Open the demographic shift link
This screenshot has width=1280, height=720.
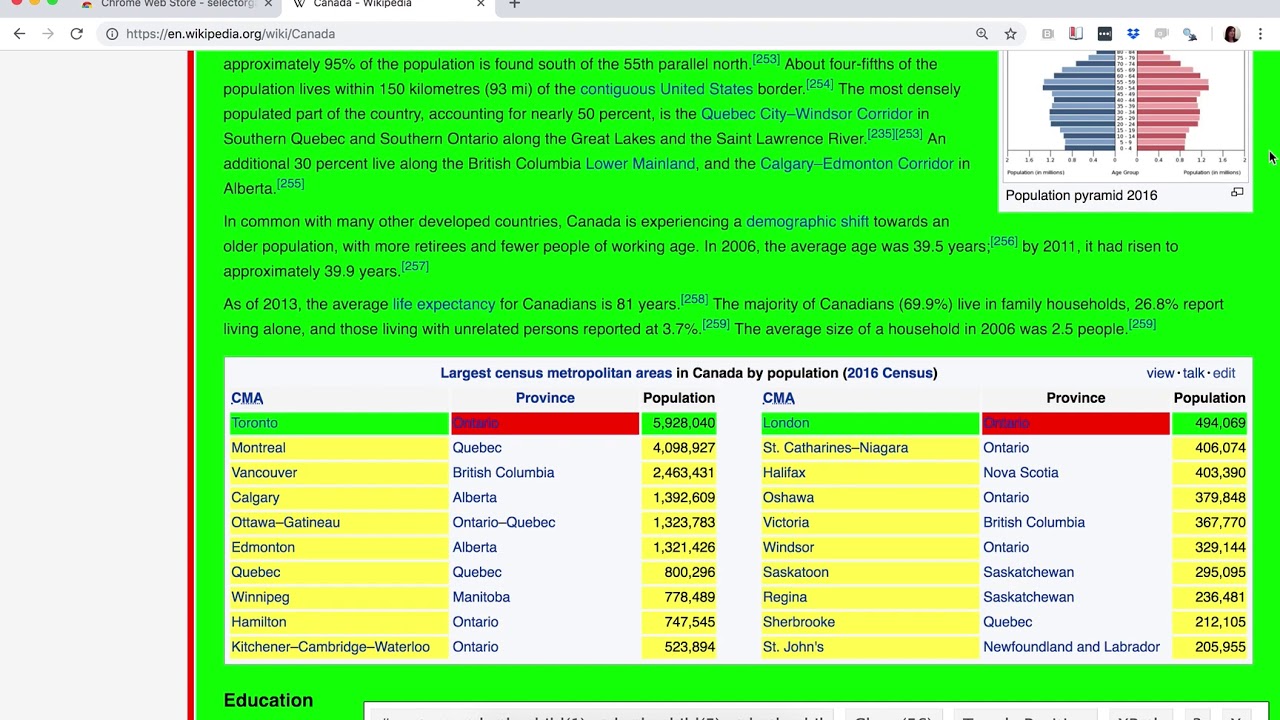tap(807, 222)
